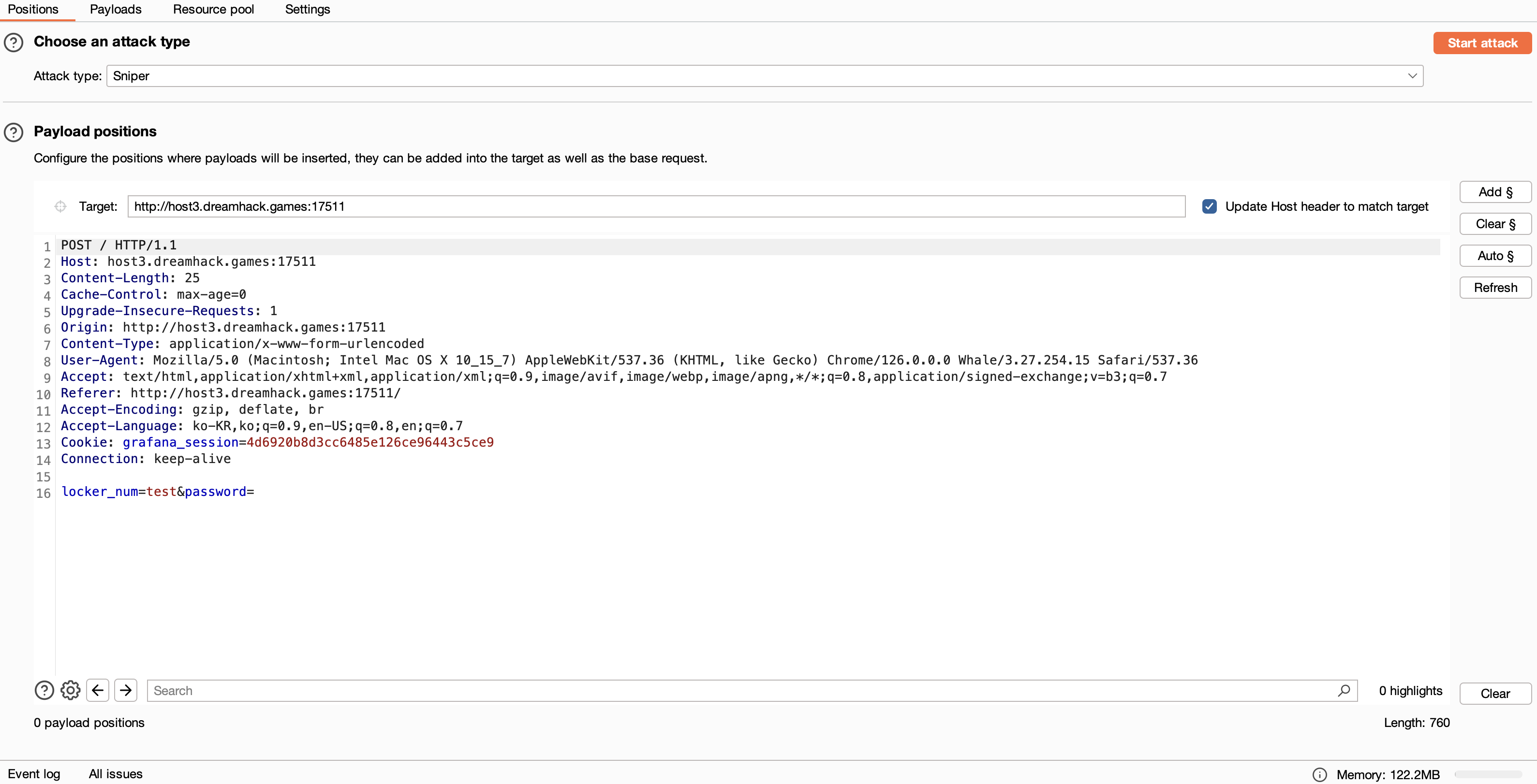1537x784 pixels.
Task: Click the Content-Type header line
Action: point(242,344)
